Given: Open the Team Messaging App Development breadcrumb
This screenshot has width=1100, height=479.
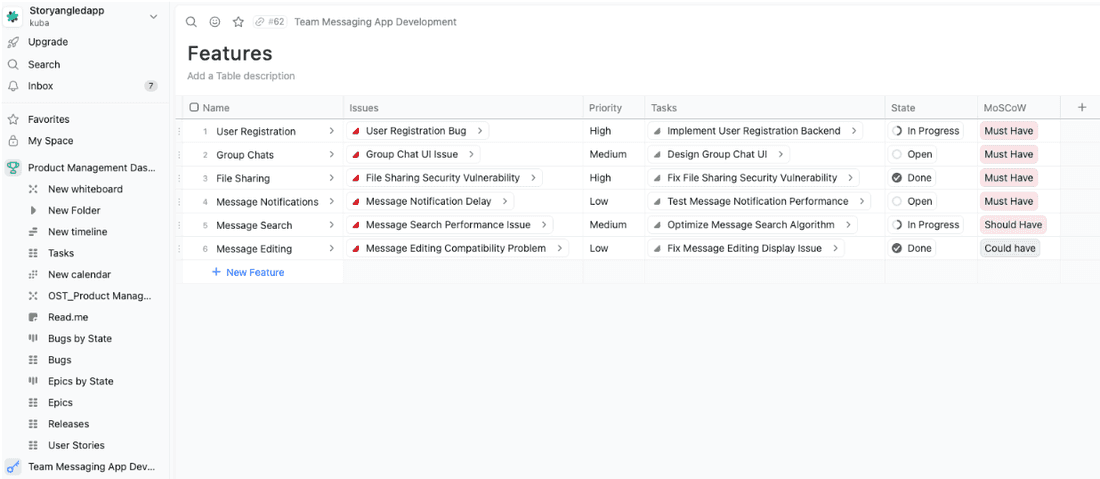Looking at the screenshot, I should (x=375, y=22).
